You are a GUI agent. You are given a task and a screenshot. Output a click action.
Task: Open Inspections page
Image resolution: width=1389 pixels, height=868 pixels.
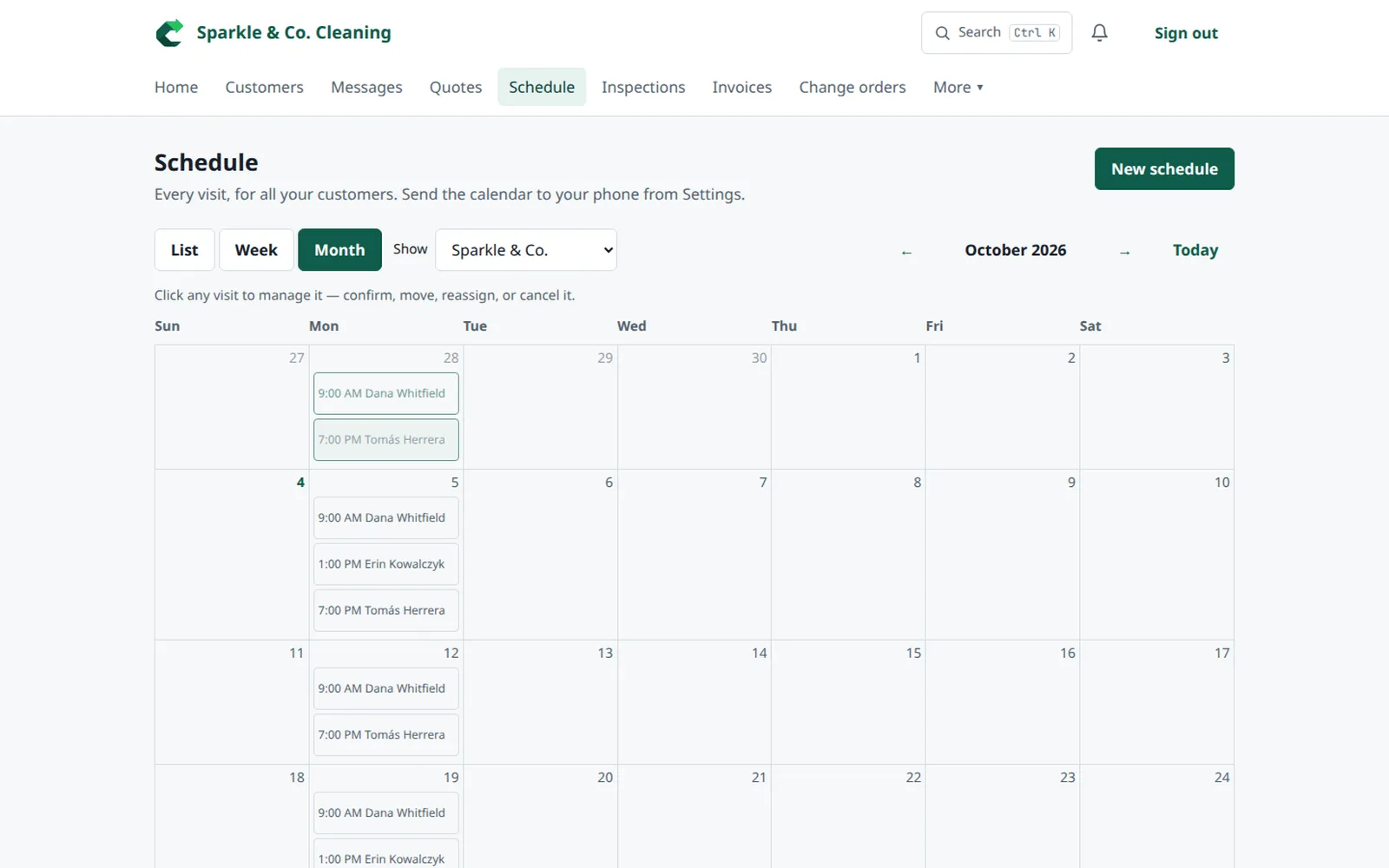(643, 87)
